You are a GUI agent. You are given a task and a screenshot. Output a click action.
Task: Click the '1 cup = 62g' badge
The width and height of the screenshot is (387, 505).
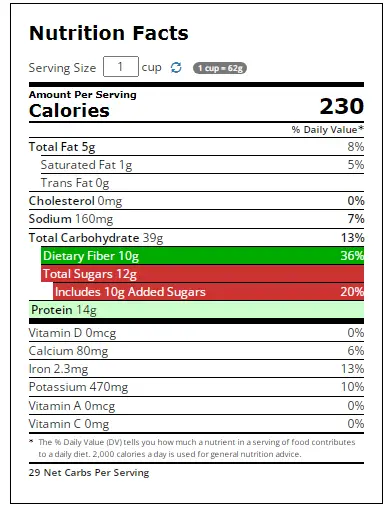click(220, 68)
